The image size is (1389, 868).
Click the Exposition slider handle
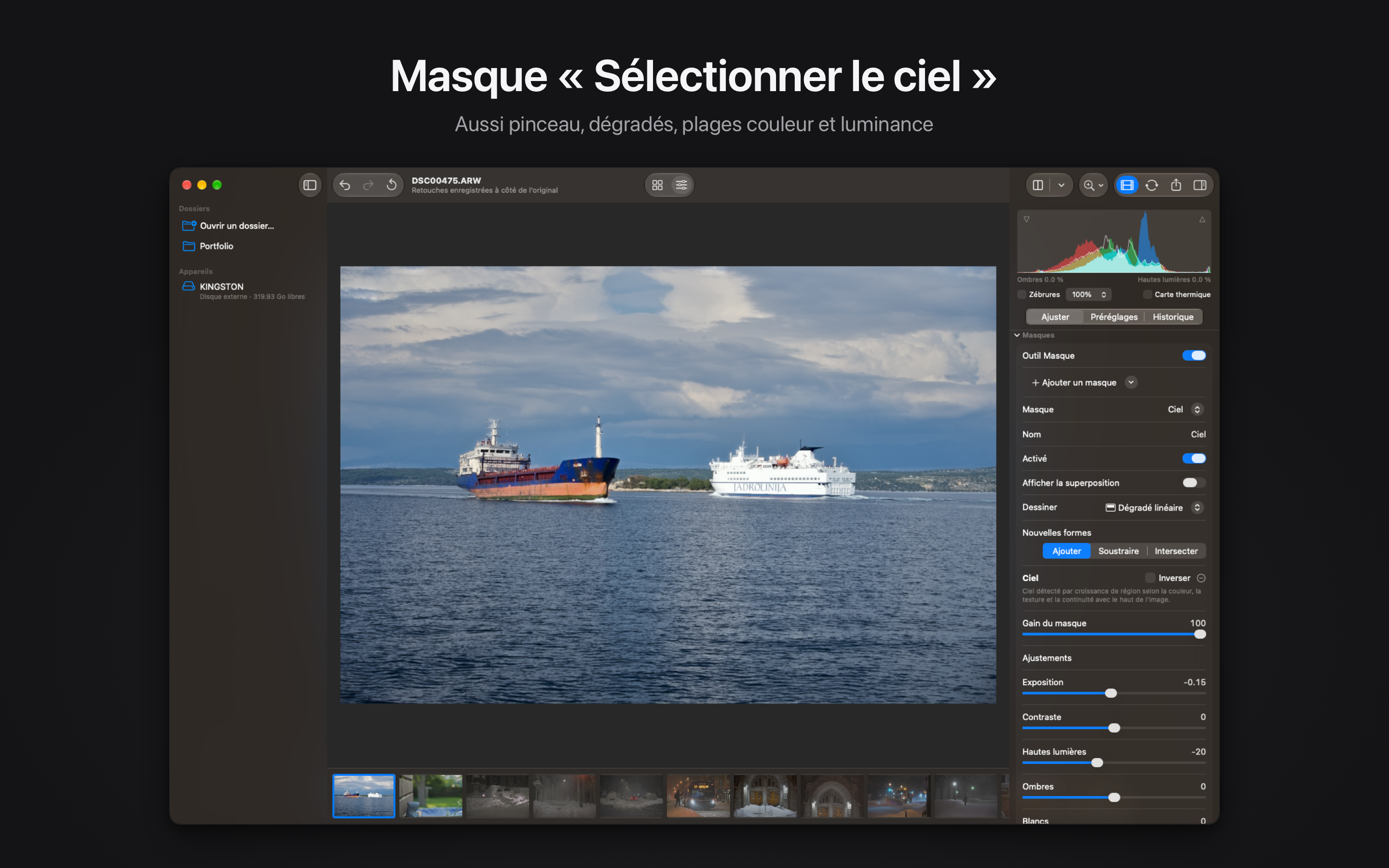(1111, 693)
